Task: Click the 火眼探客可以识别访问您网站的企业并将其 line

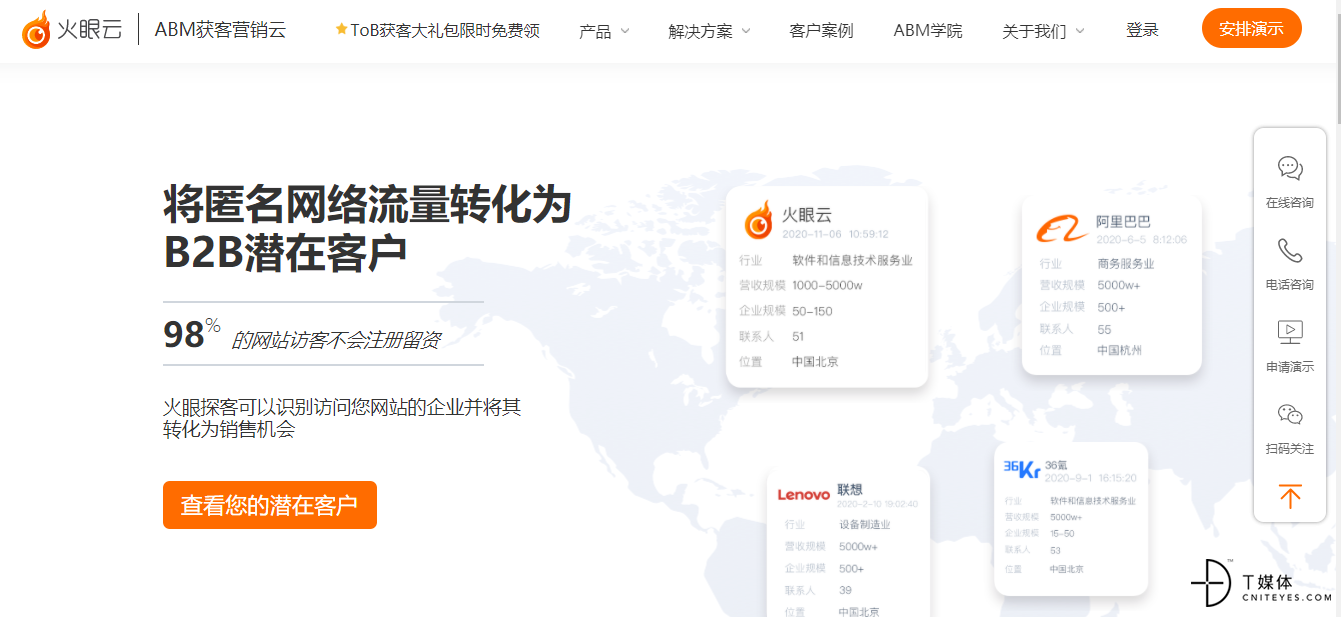Action: point(342,407)
